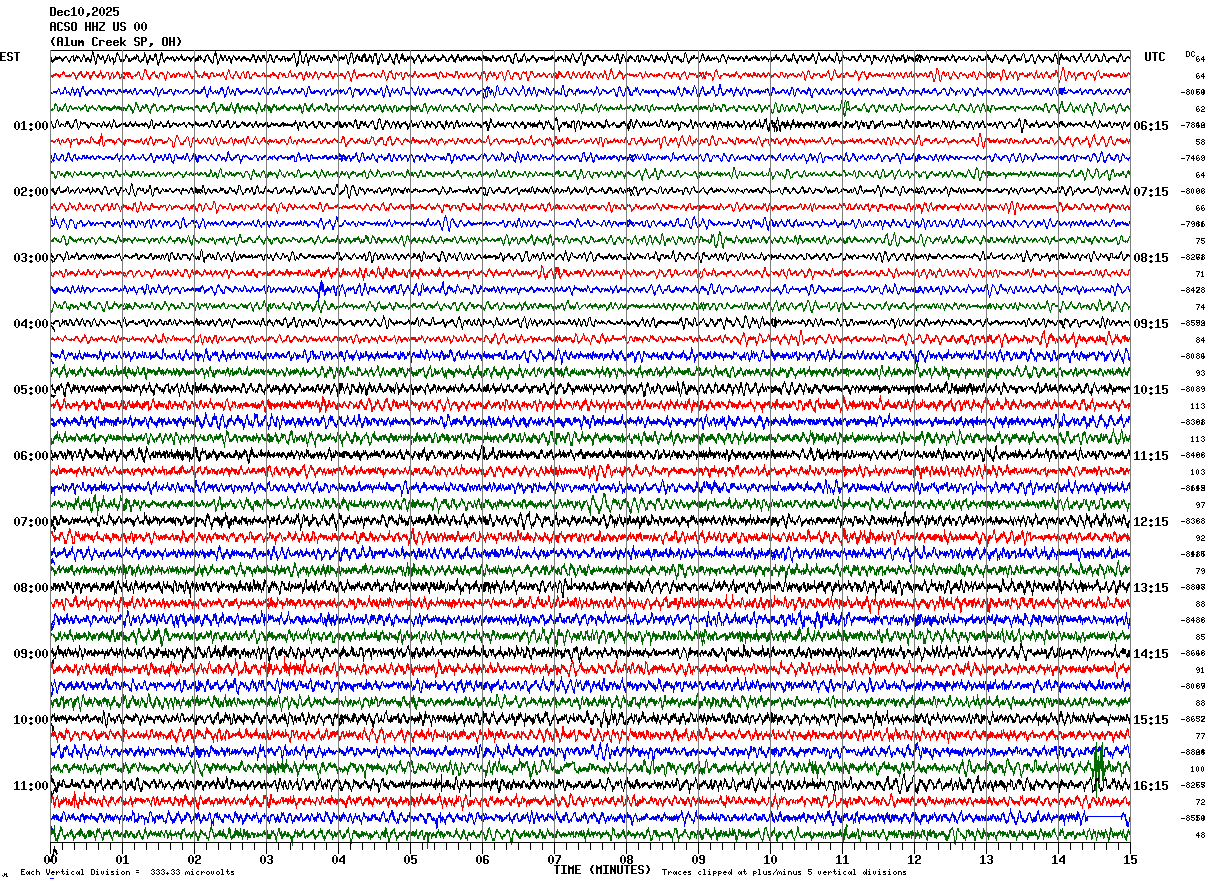Click the 14:15 UTC time label
This screenshot has height=886, width=1210.
click(x=1151, y=654)
